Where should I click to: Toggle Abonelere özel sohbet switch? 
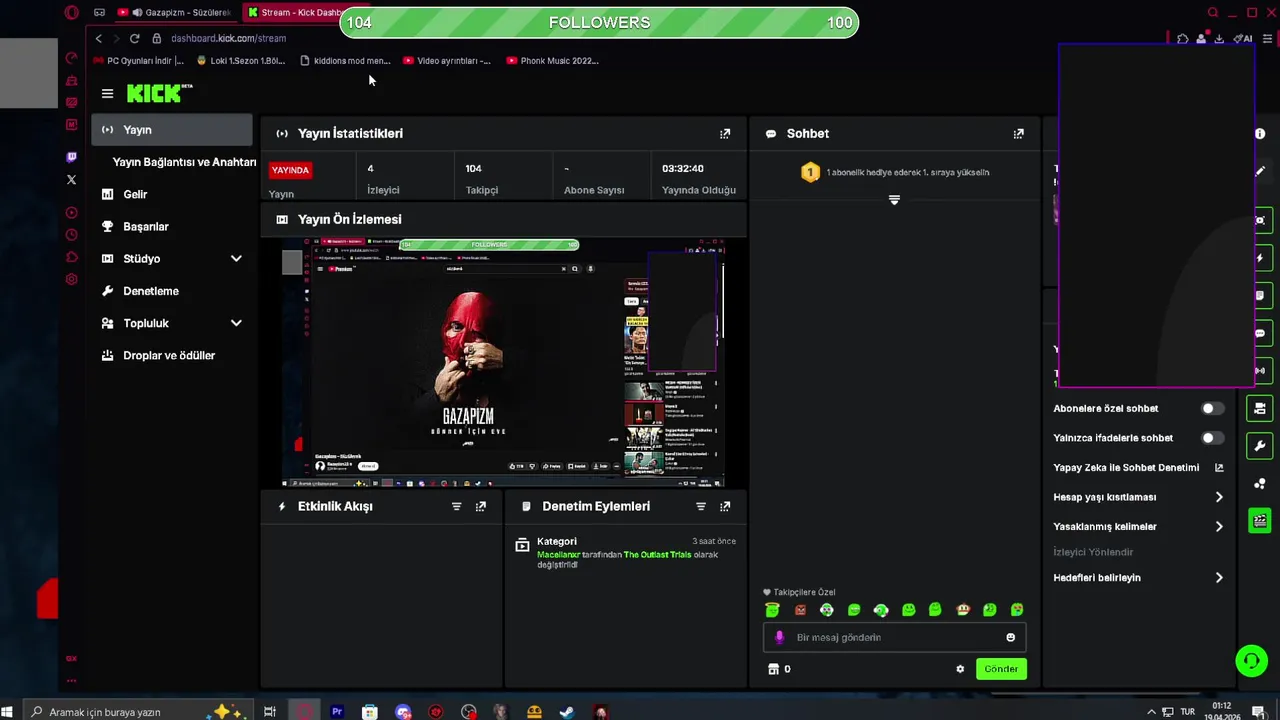pos(1211,408)
